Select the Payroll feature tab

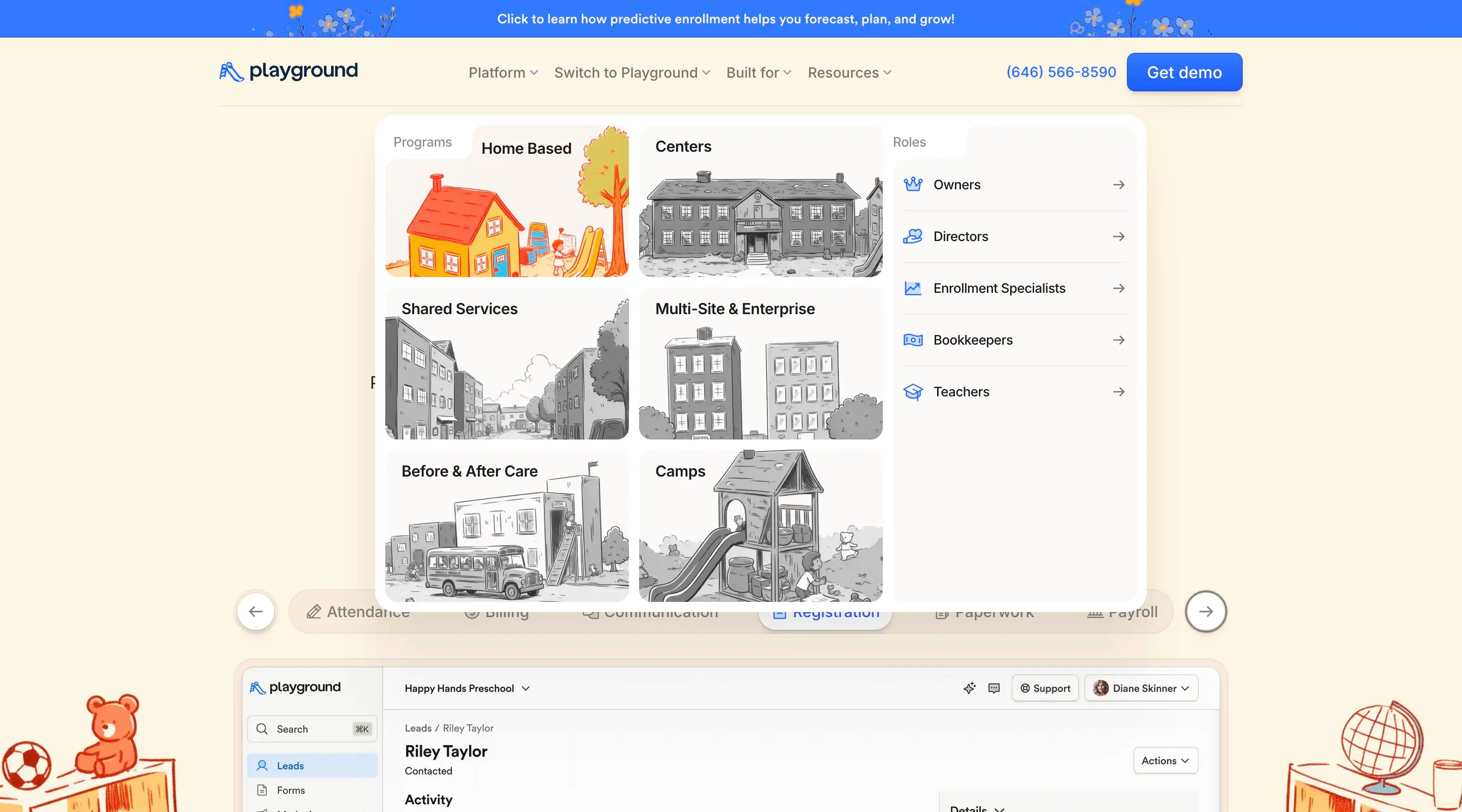[1121, 612]
